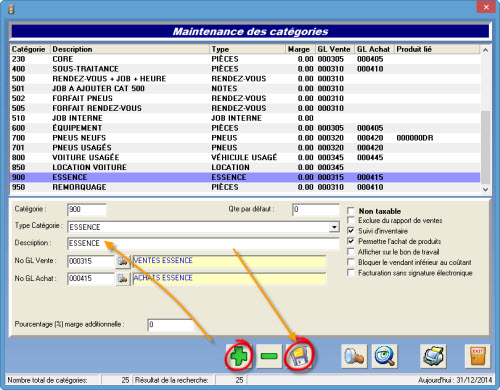500x390 pixels.
Task: Click the Aujourd'hui 31/12/2014 status text
Action: tap(455, 380)
